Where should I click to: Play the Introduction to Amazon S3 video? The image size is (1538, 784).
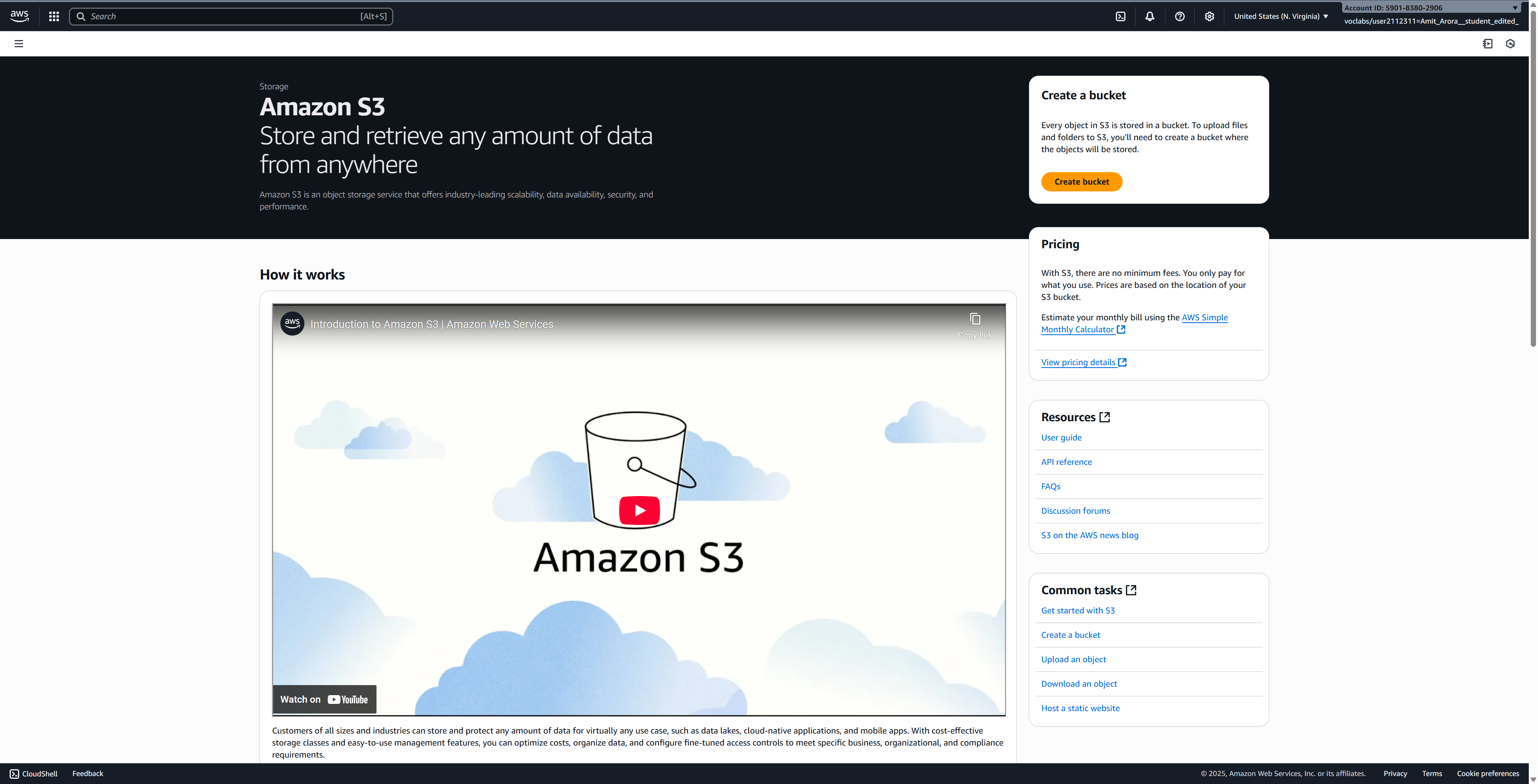tap(639, 511)
